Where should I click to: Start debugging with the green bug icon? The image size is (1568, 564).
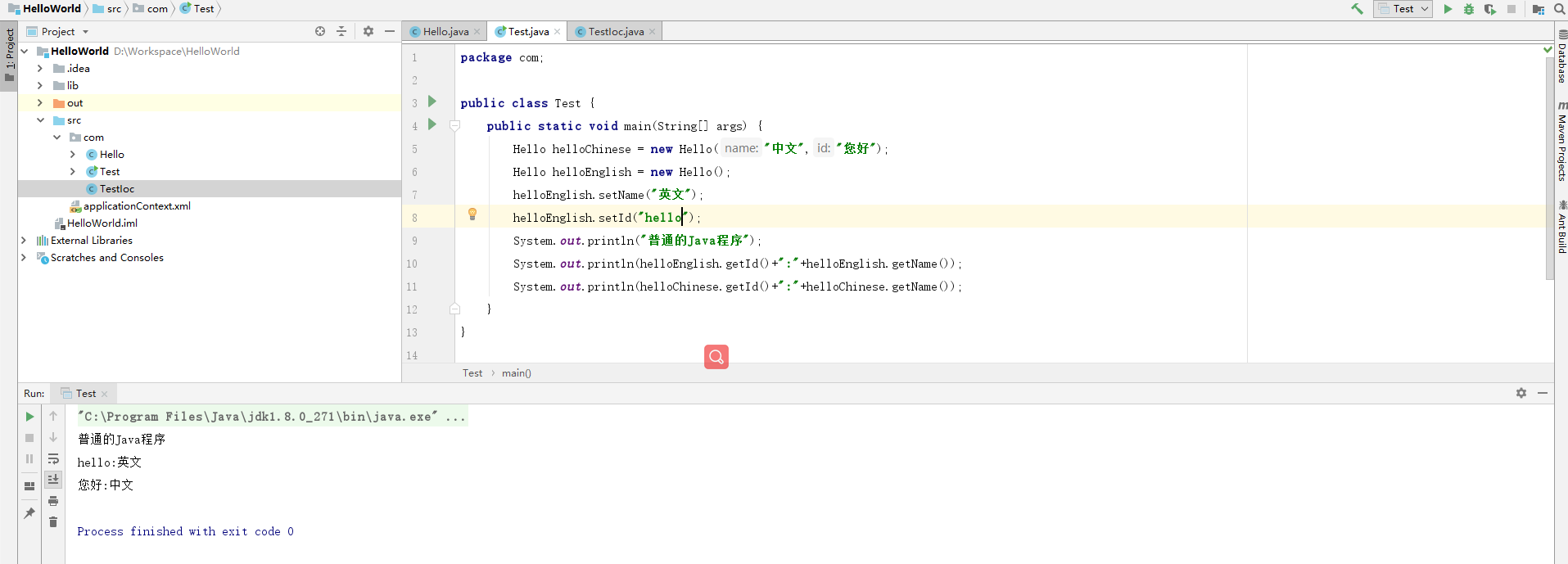(x=1469, y=9)
